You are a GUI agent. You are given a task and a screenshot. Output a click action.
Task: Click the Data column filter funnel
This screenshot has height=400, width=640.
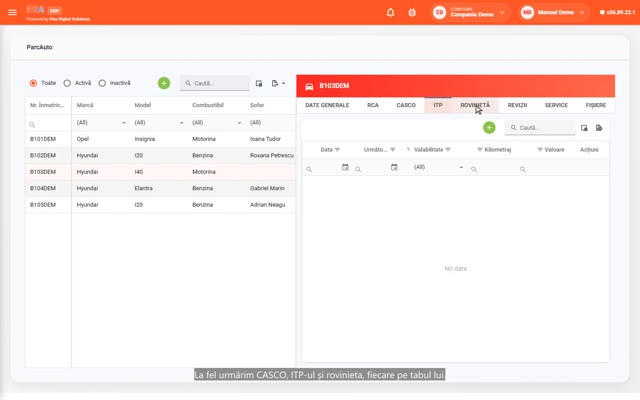pyautogui.click(x=337, y=150)
